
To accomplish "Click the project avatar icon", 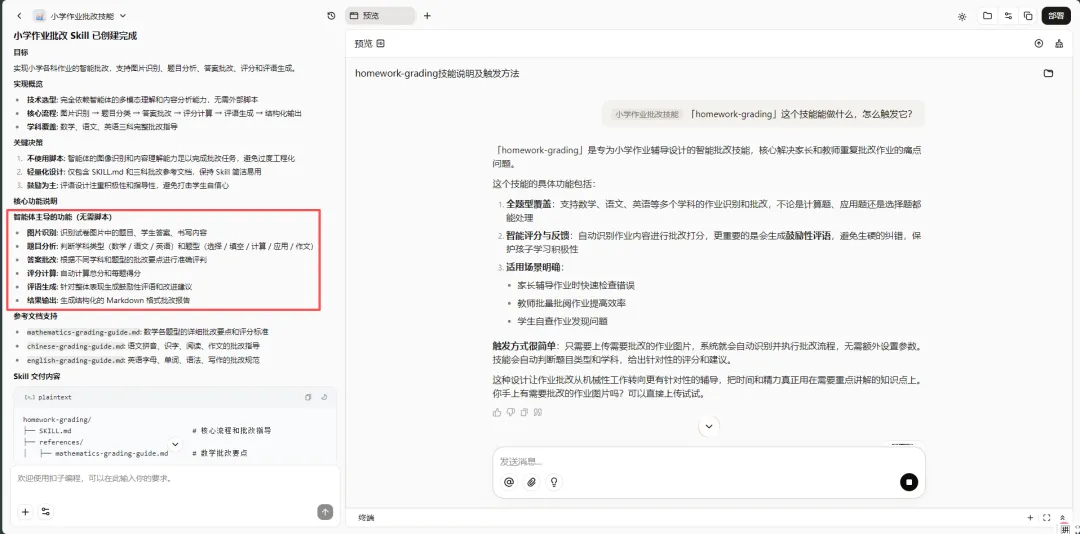I will click(39, 15).
